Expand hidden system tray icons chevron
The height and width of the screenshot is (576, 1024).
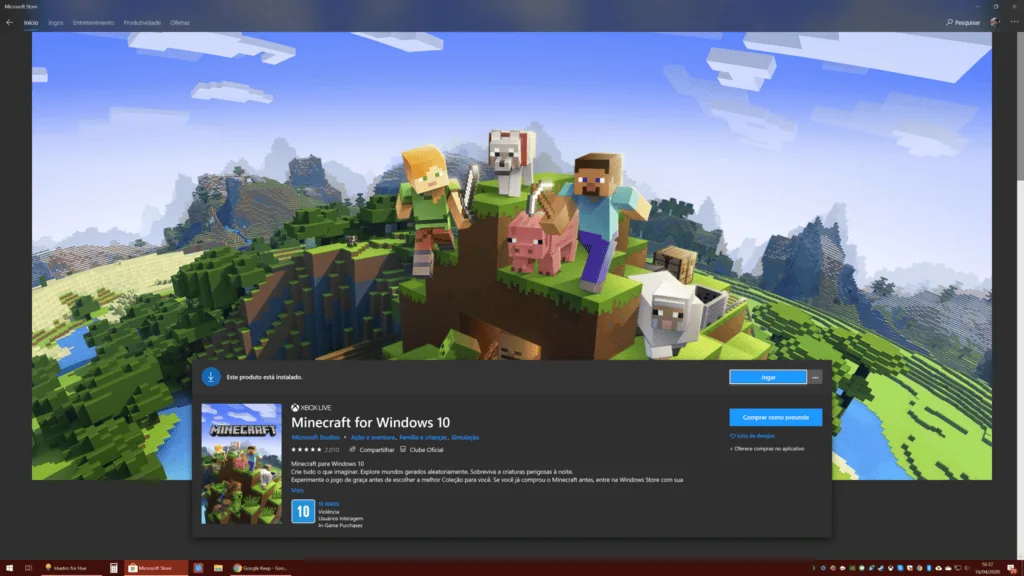coord(814,568)
